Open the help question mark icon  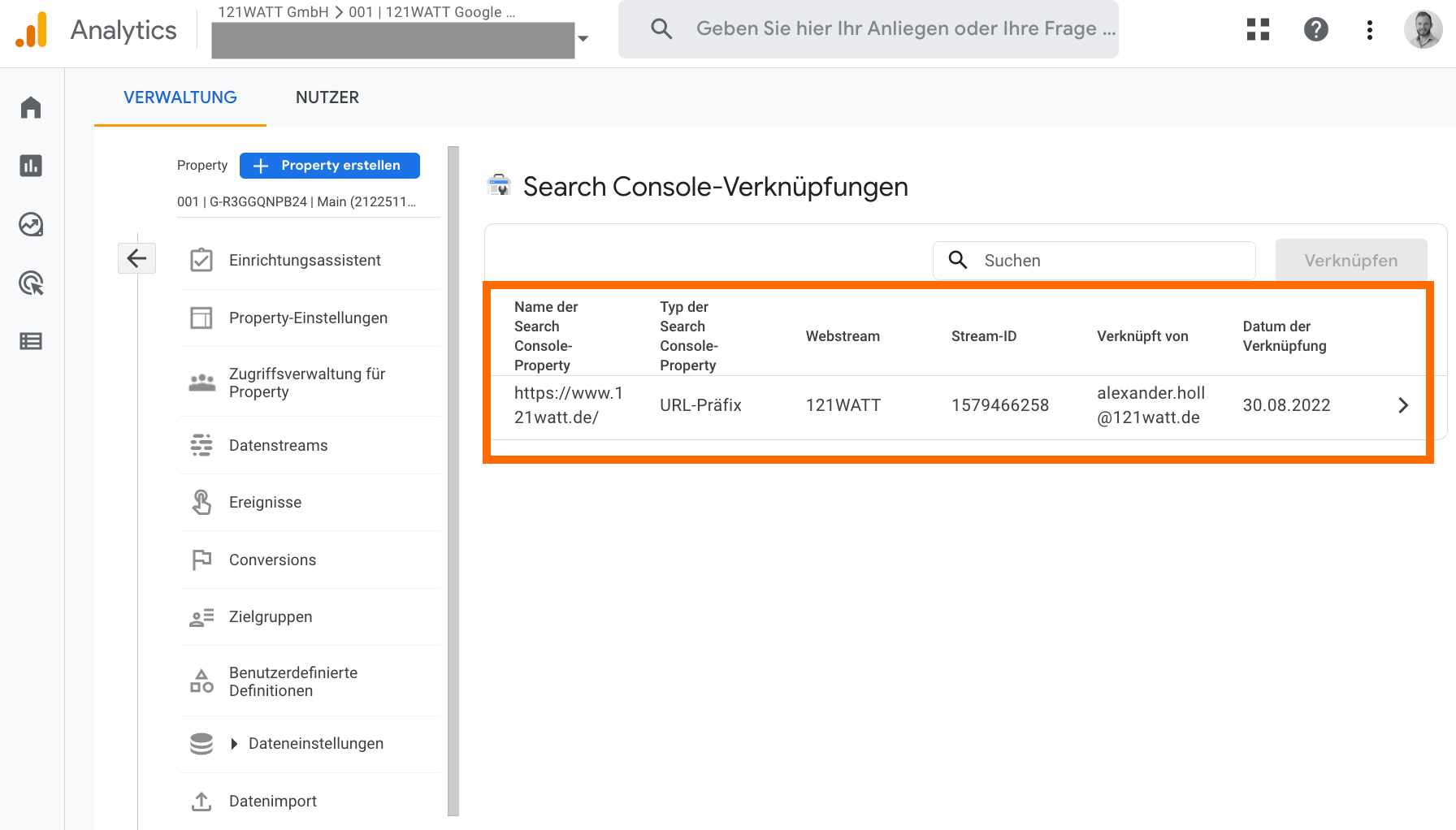coord(1315,30)
